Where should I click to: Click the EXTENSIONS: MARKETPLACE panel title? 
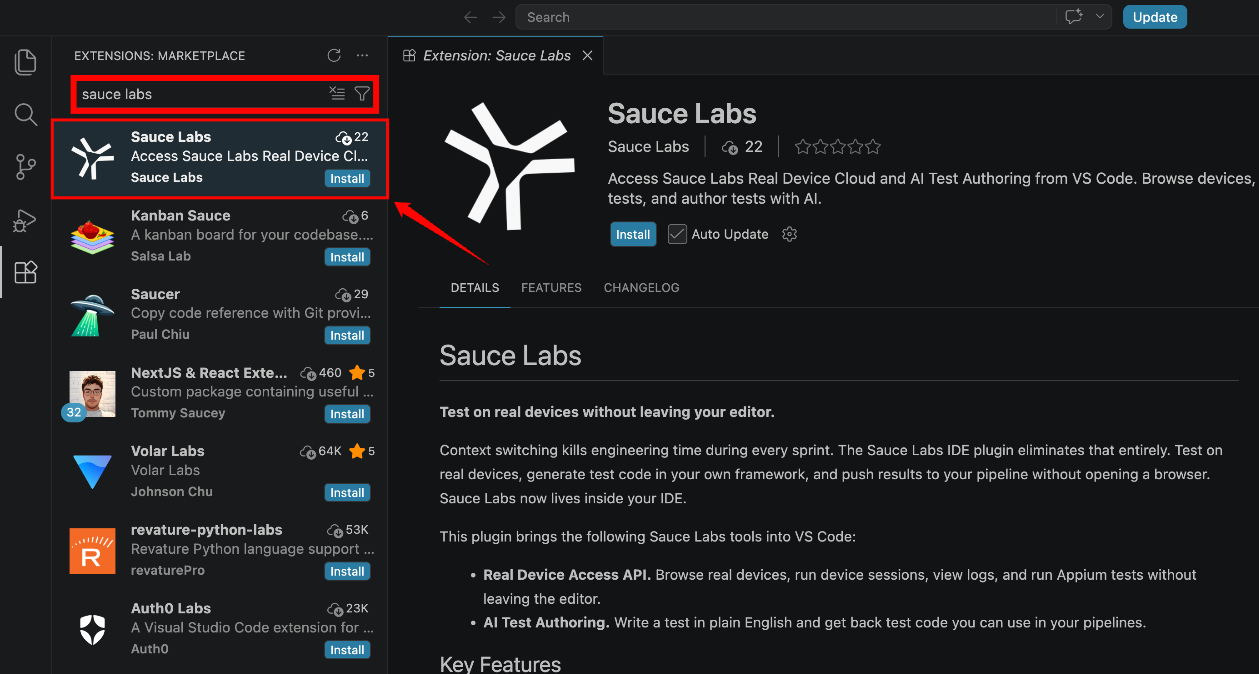159,56
